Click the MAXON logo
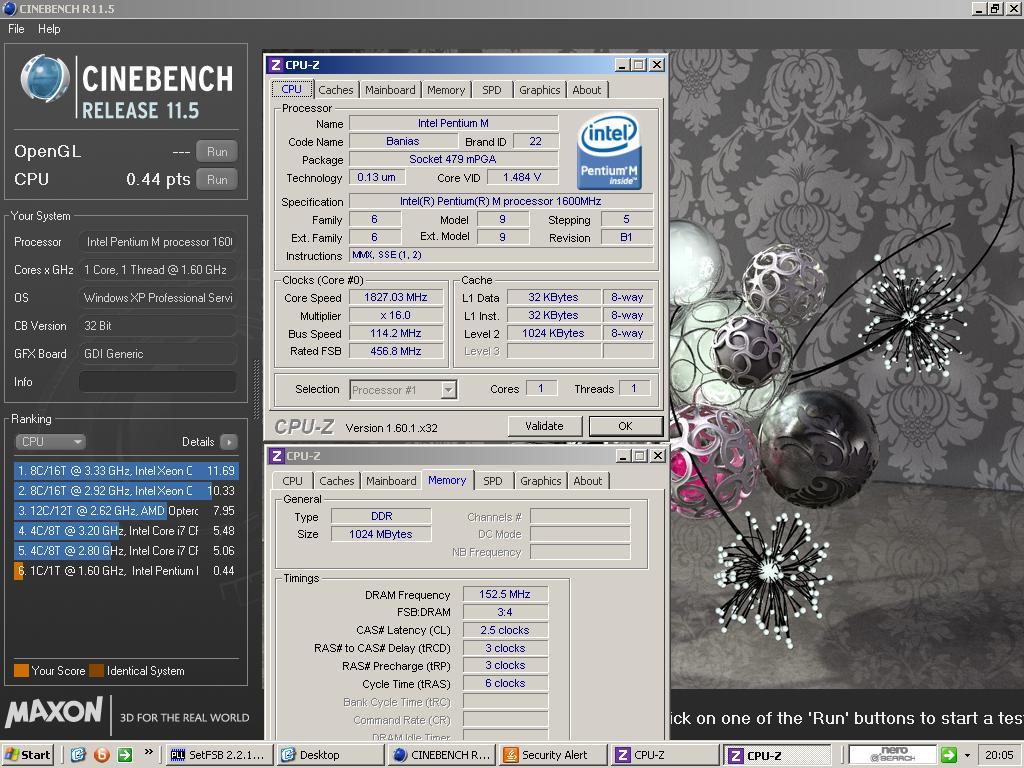 [55, 712]
